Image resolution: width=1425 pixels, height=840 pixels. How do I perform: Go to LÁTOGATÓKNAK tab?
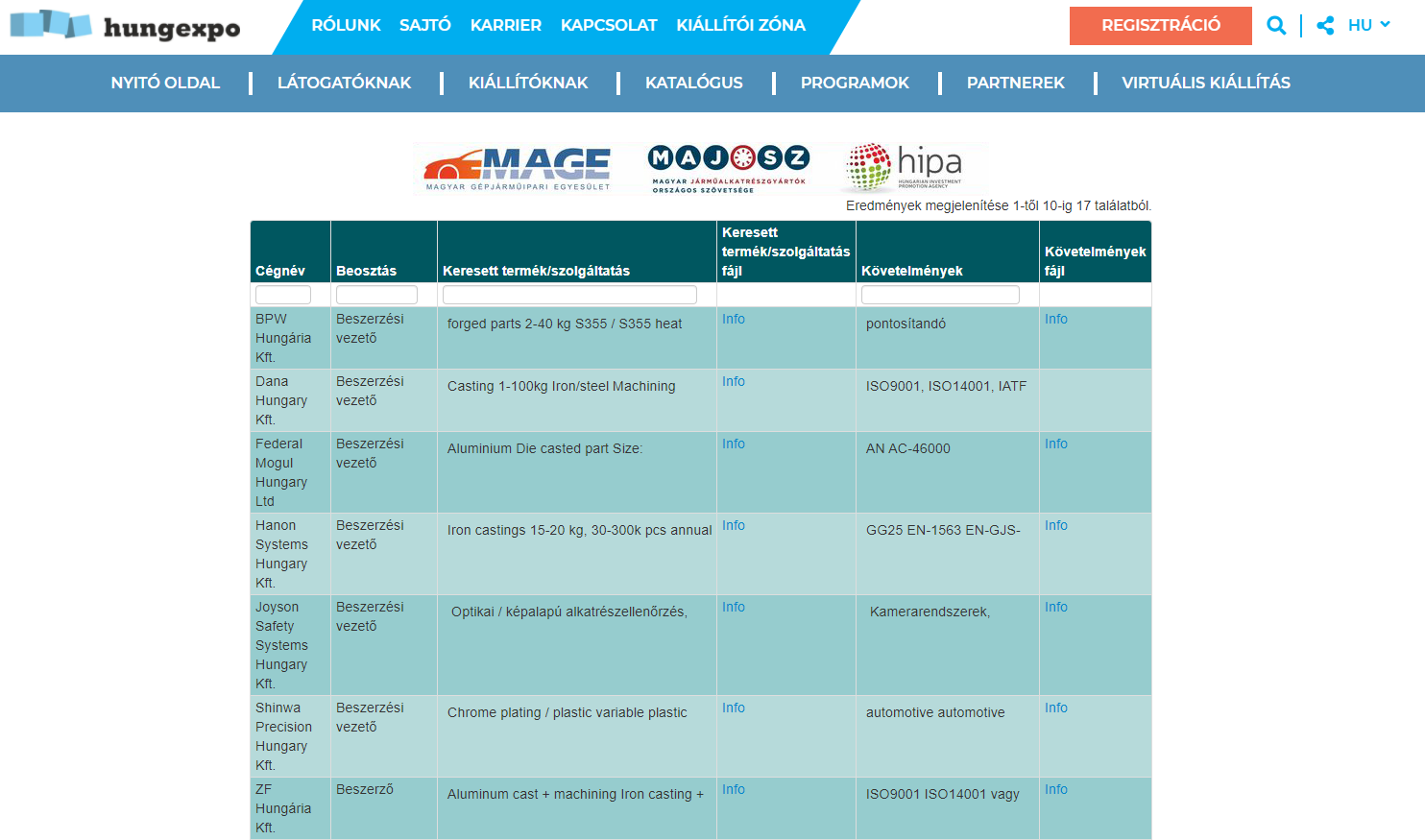(x=344, y=83)
